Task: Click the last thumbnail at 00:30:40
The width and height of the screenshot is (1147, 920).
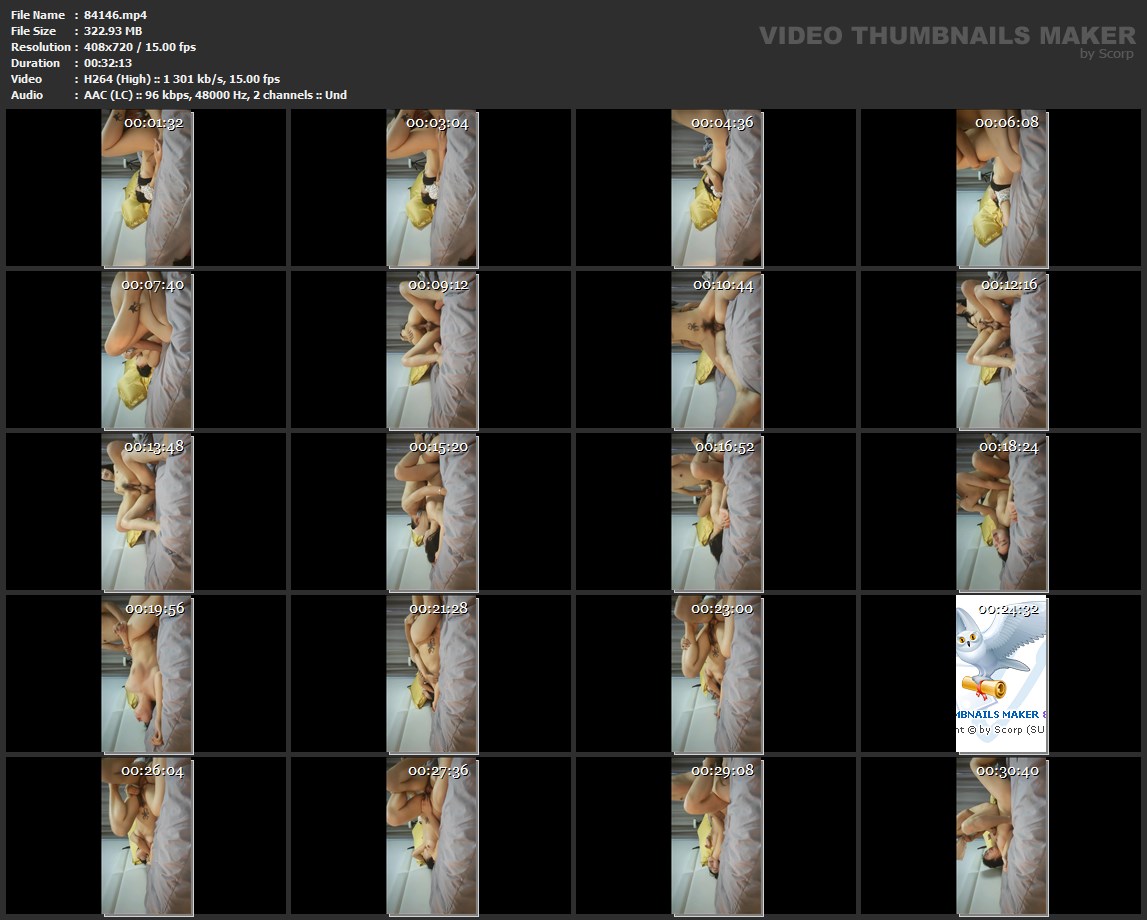Action: click(1002, 835)
